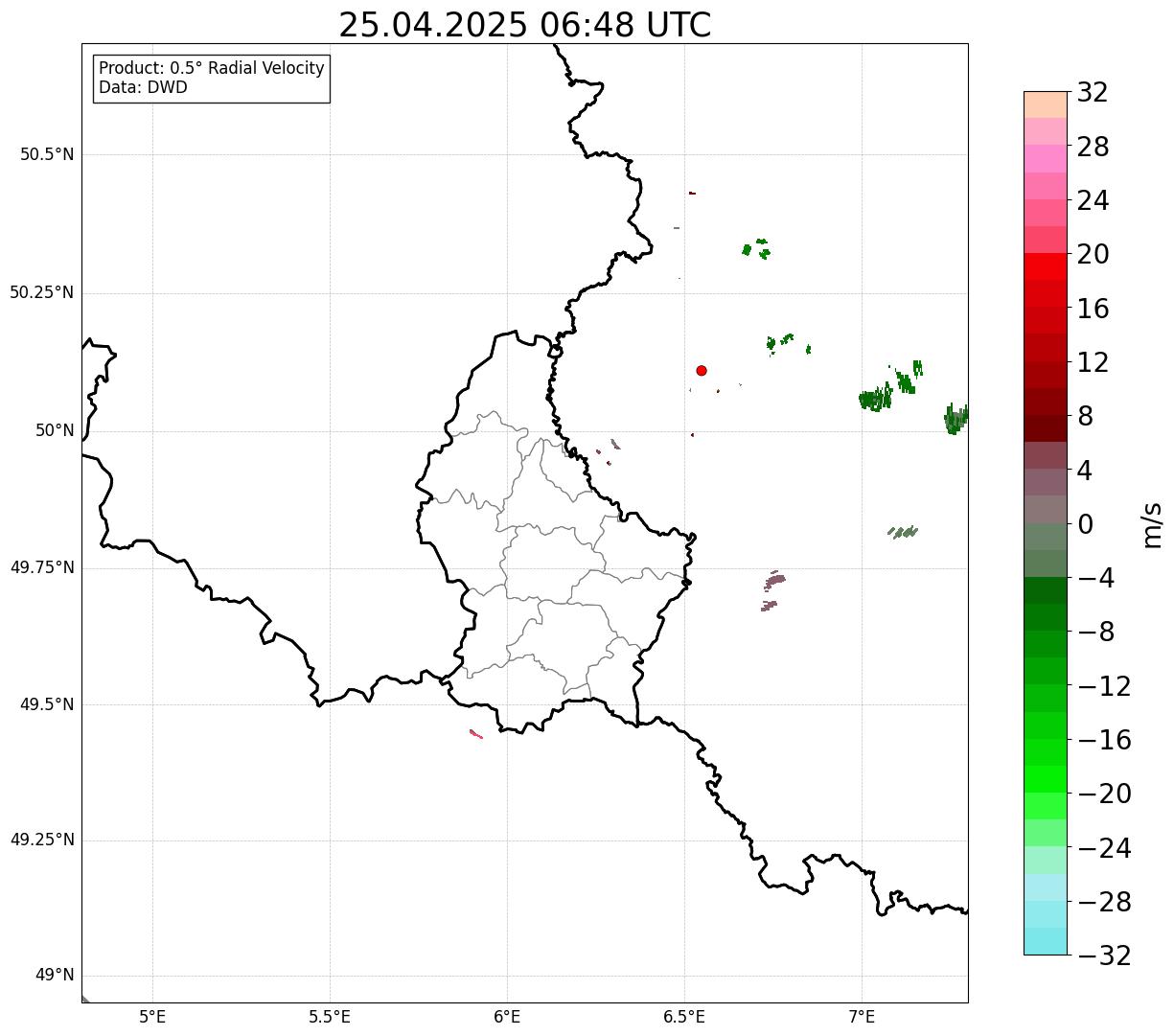Screen dimensions: 1174x1036
Task: Click the 'Data: DWD' text
Action: click(x=143, y=87)
